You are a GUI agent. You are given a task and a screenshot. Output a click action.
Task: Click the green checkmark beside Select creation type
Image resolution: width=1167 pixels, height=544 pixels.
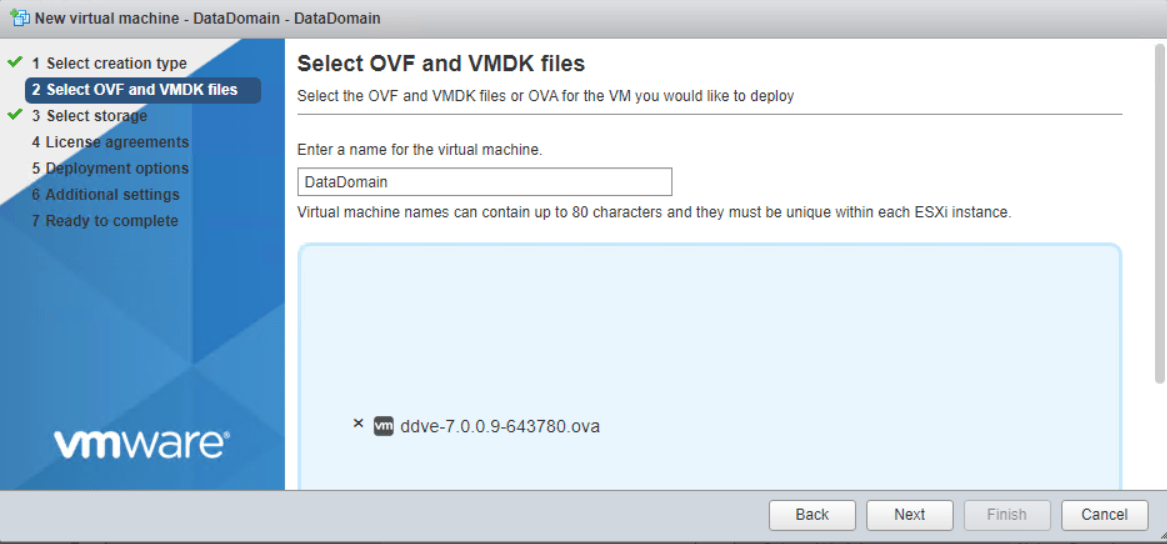pos(15,62)
